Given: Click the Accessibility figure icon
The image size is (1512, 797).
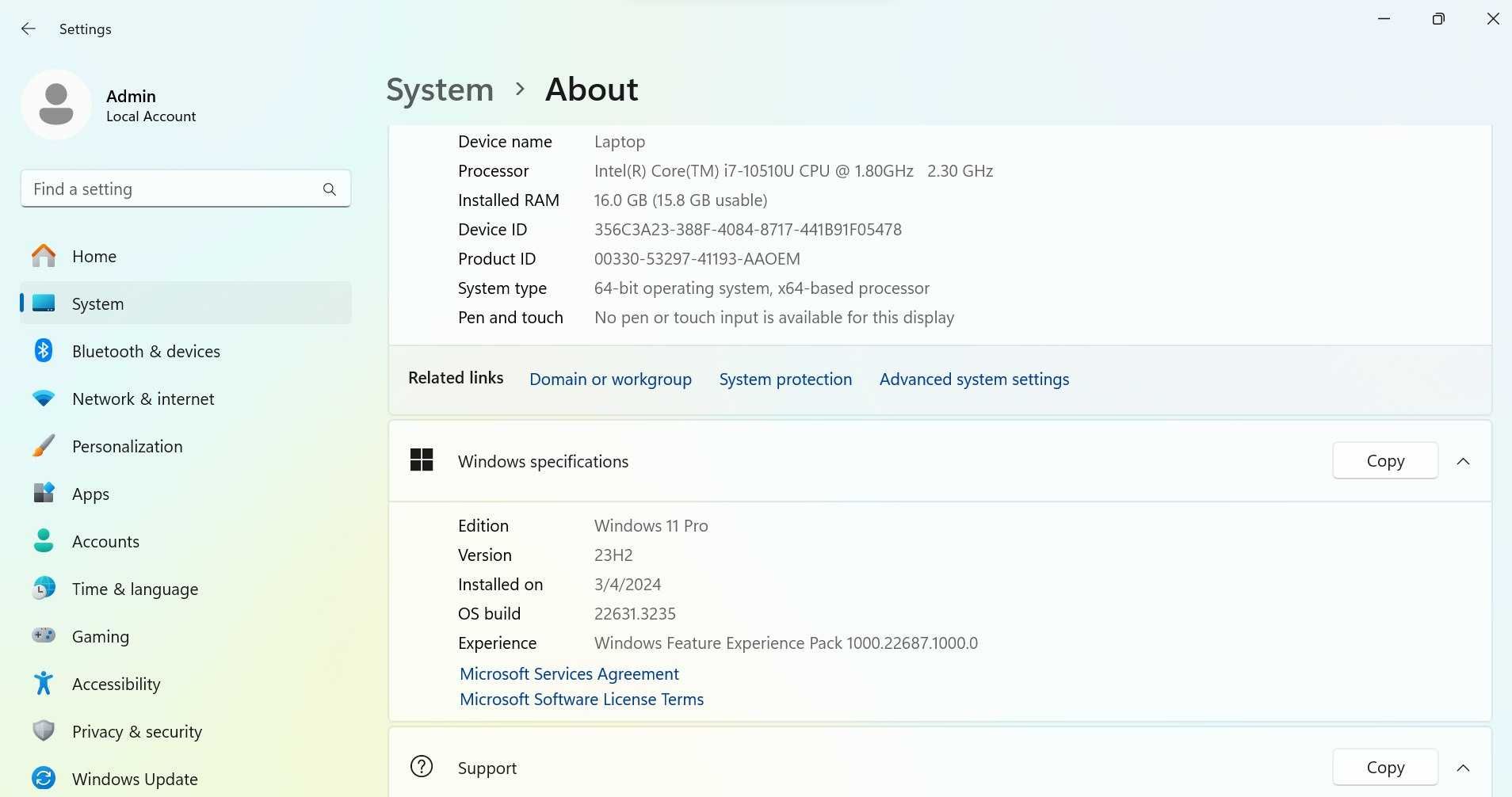Looking at the screenshot, I should point(44,683).
